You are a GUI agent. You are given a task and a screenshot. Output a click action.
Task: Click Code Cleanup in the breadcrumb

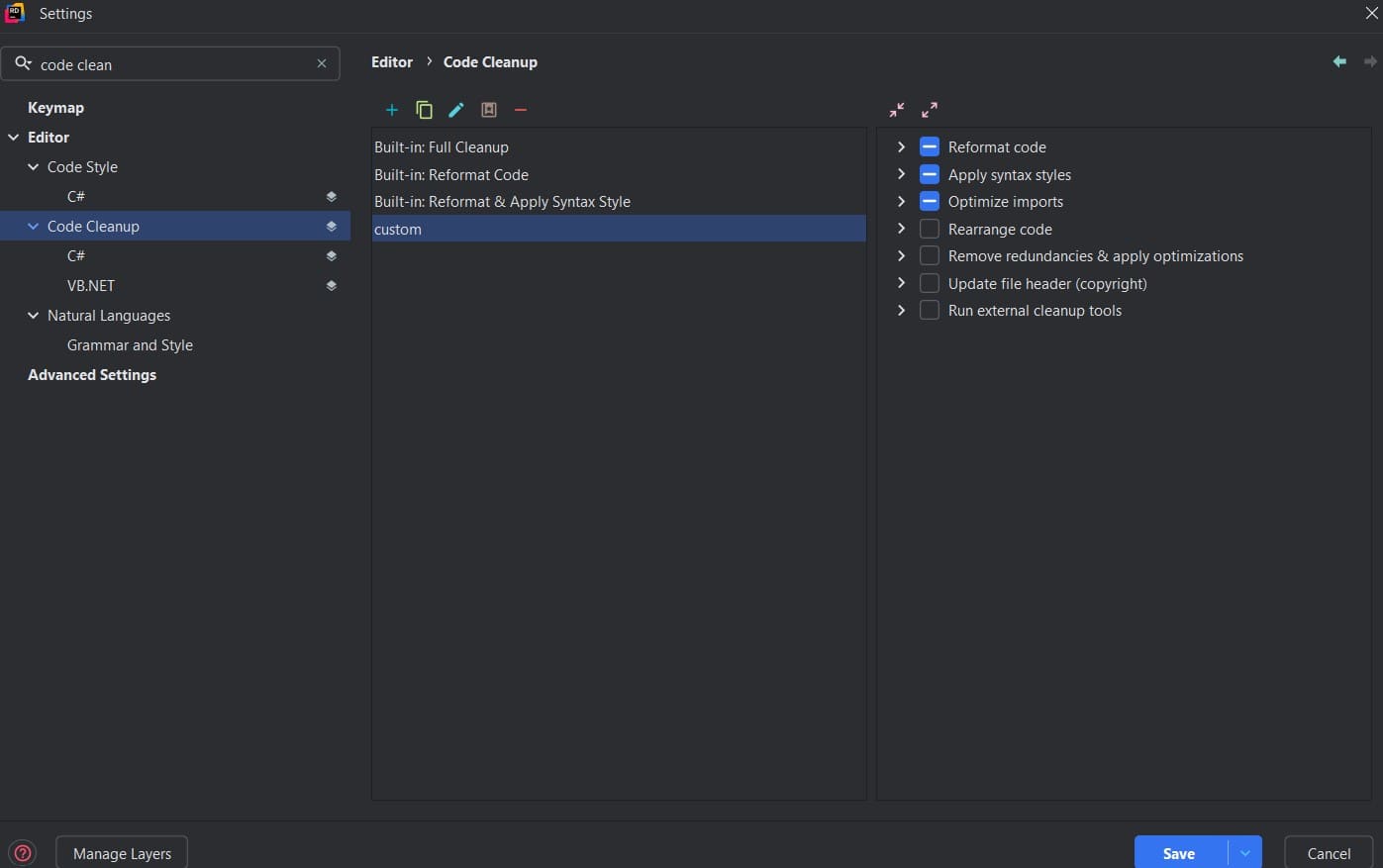(490, 61)
